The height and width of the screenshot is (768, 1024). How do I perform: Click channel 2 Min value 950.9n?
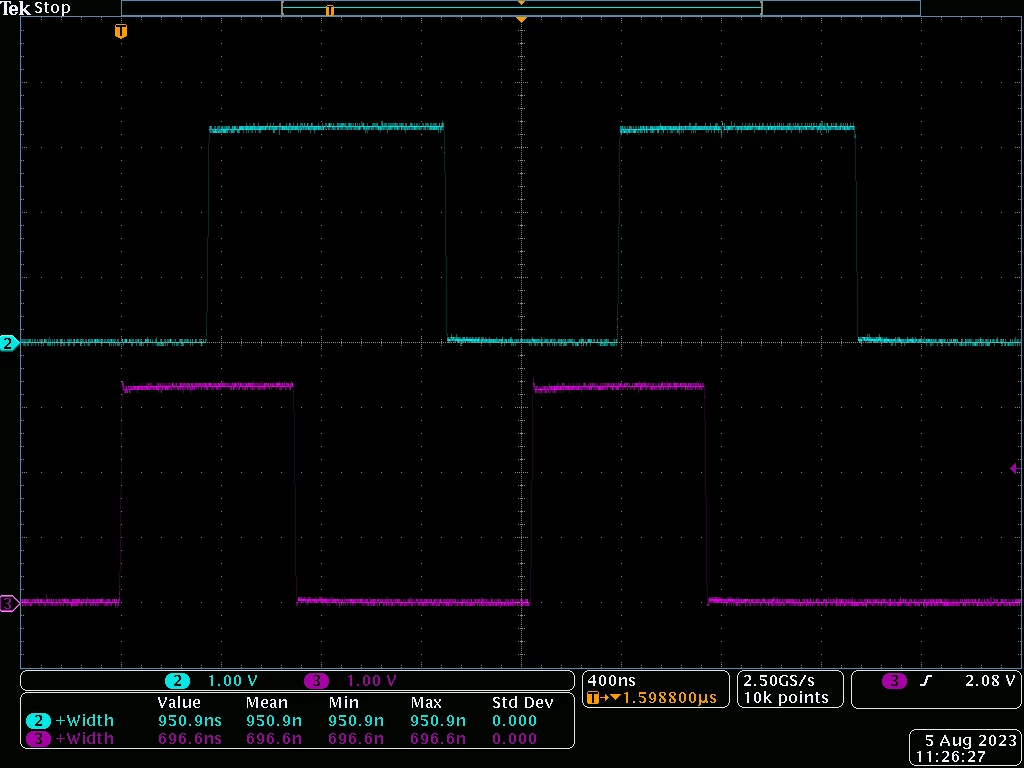(x=357, y=721)
